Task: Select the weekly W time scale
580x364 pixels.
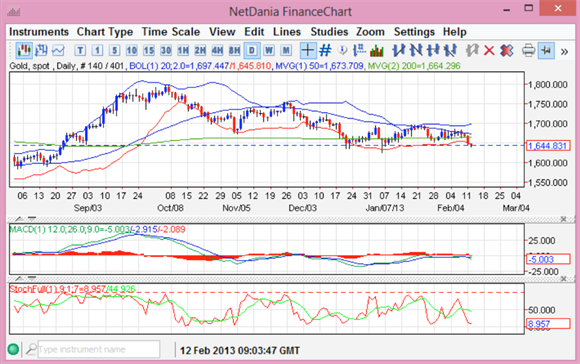Action: pyautogui.click(x=269, y=50)
